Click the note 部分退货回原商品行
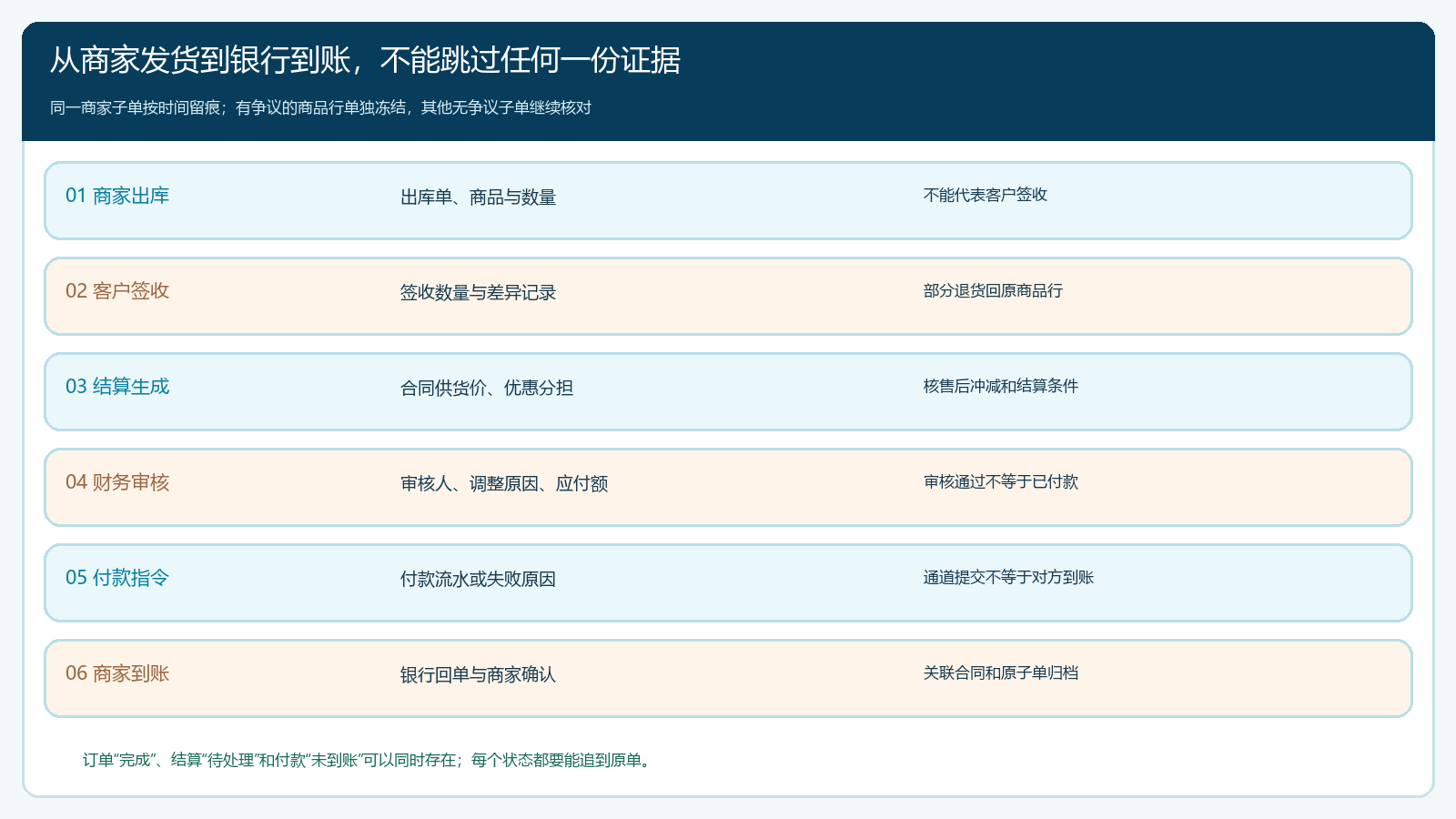The height and width of the screenshot is (819, 1456). [x=993, y=290]
